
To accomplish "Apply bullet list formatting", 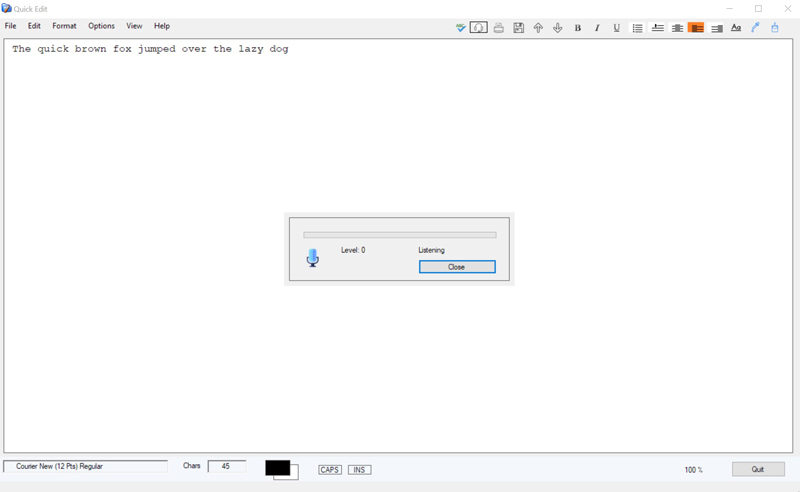I will click(x=637, y=28).
